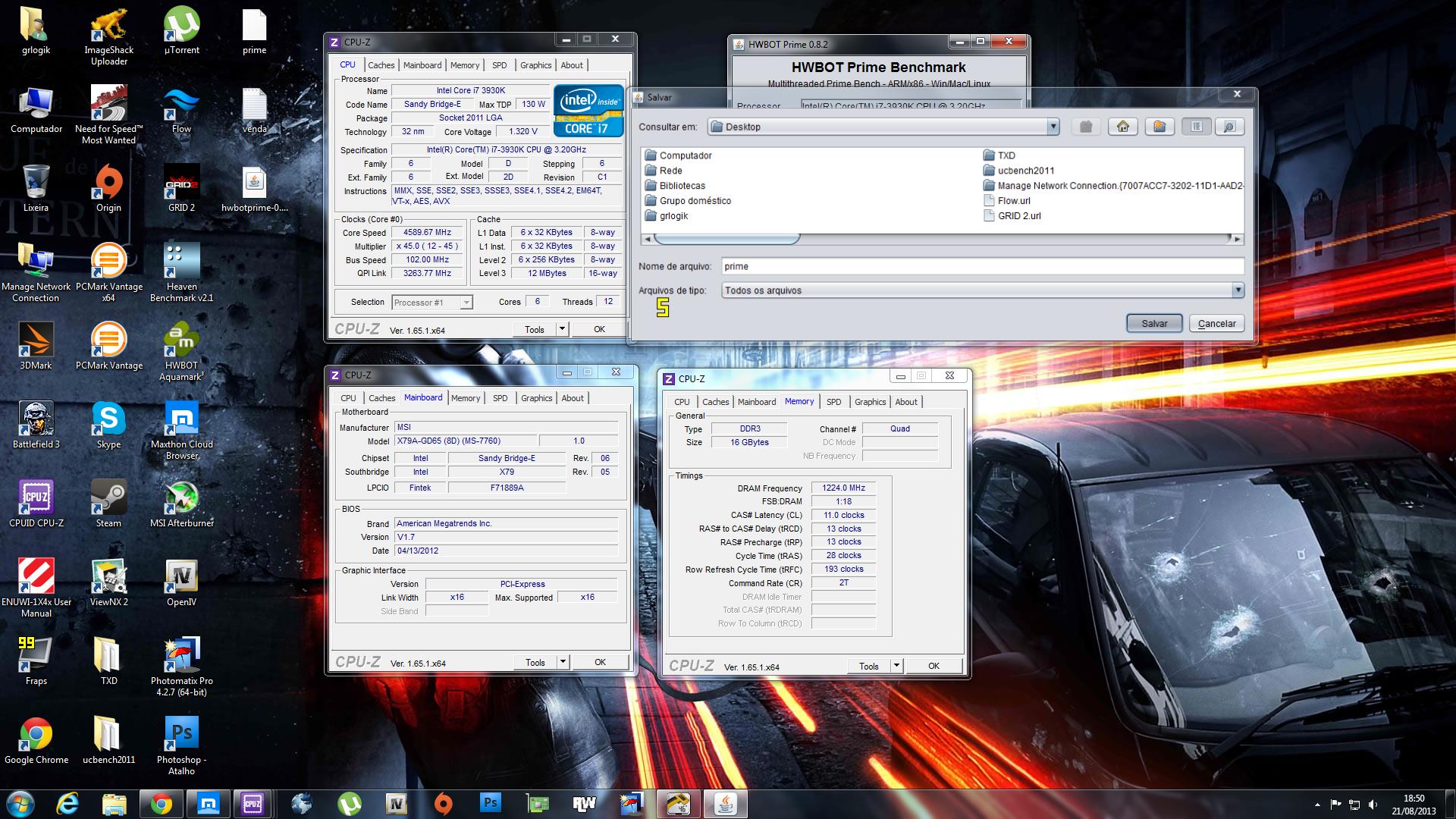This screenshot has width=1456, height=819.
Task: Click the create new folder icon in Salvar dialog
Action: coord(1159,127)
